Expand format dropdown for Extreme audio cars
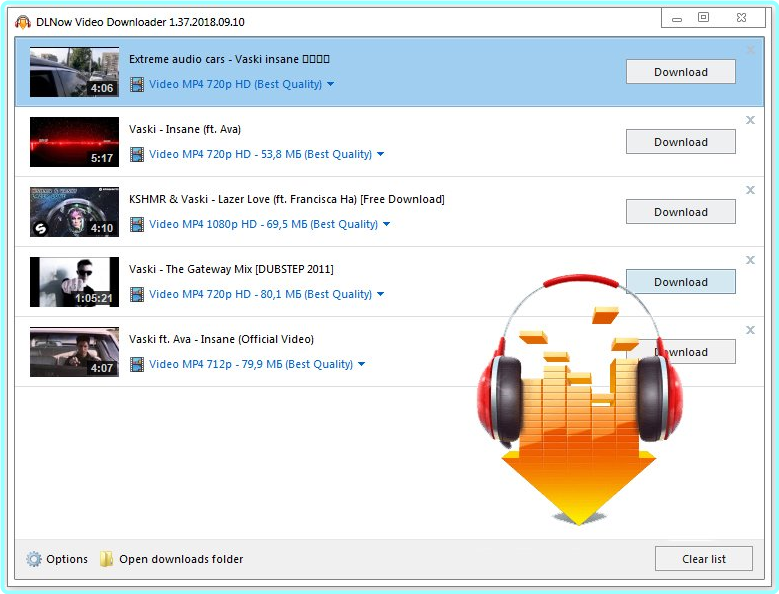Image resolution: width=779 pixels, height=594 pixels. (331, 85)
